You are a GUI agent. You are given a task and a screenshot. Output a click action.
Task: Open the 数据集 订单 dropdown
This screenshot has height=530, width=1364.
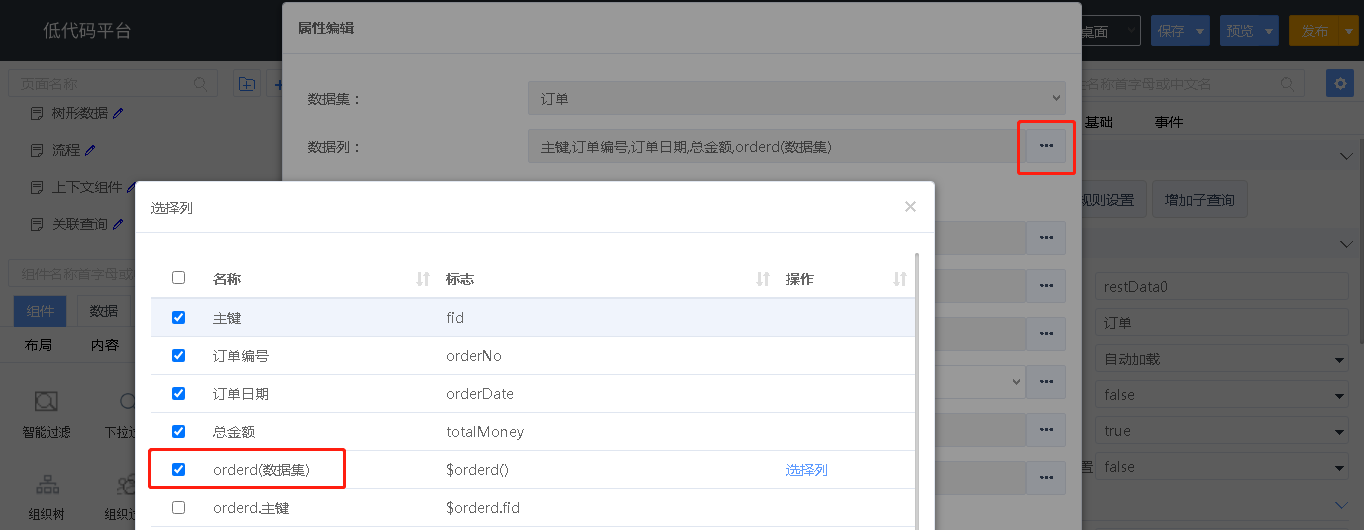click(796, 99)
